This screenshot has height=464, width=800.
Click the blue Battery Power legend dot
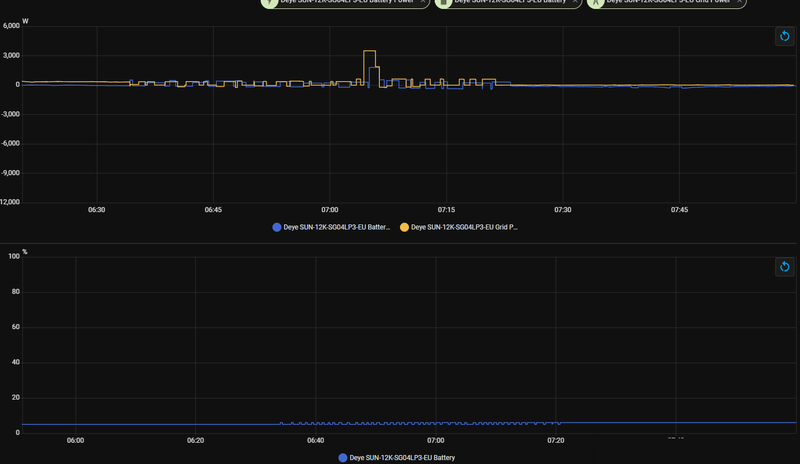tap(277, 227)
